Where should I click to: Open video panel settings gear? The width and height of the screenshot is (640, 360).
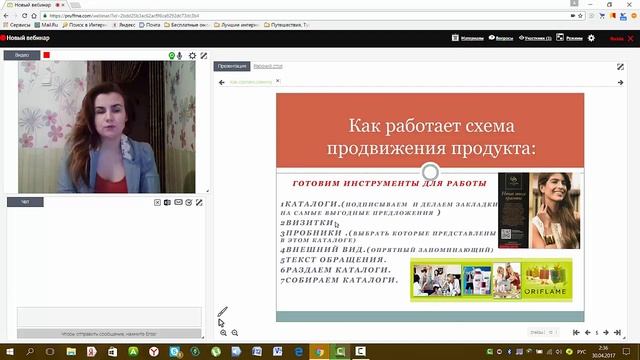(192, 56)
